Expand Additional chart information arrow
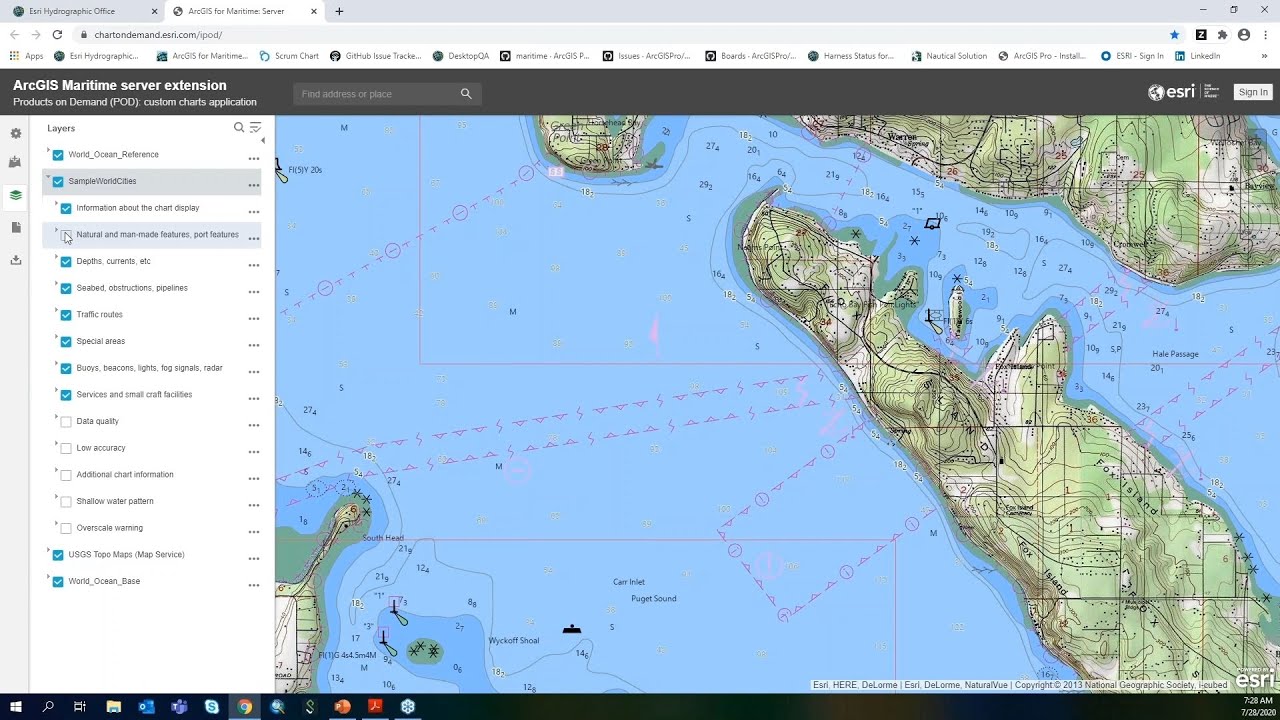This screenshot has width=1280, height=720. pyautogui.click(x=56, y=470)
